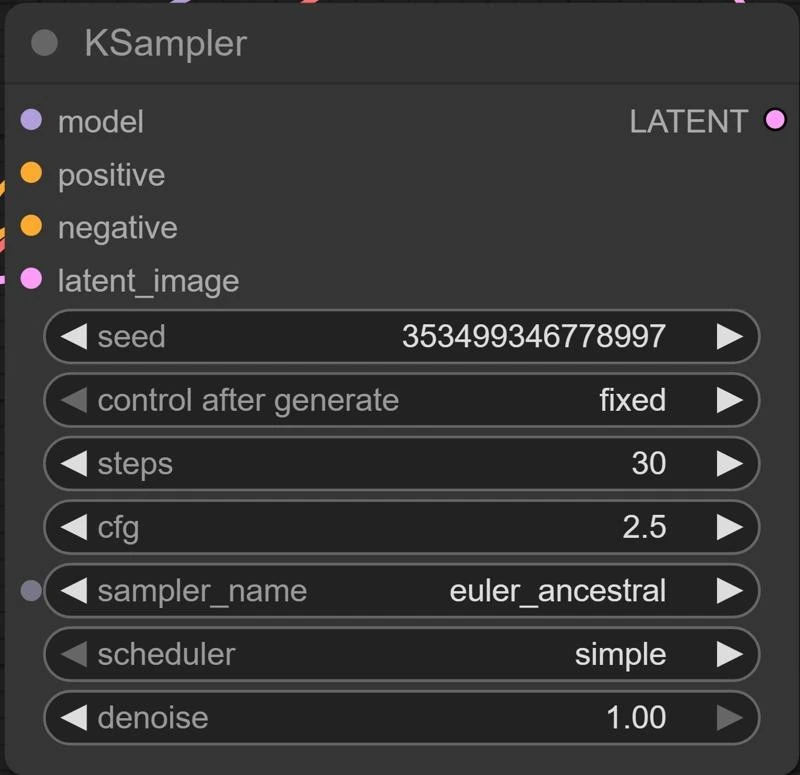This screenshot has width=800, height=775.
Task: Increase steps using the right arrow
Action: pos(729,463)
